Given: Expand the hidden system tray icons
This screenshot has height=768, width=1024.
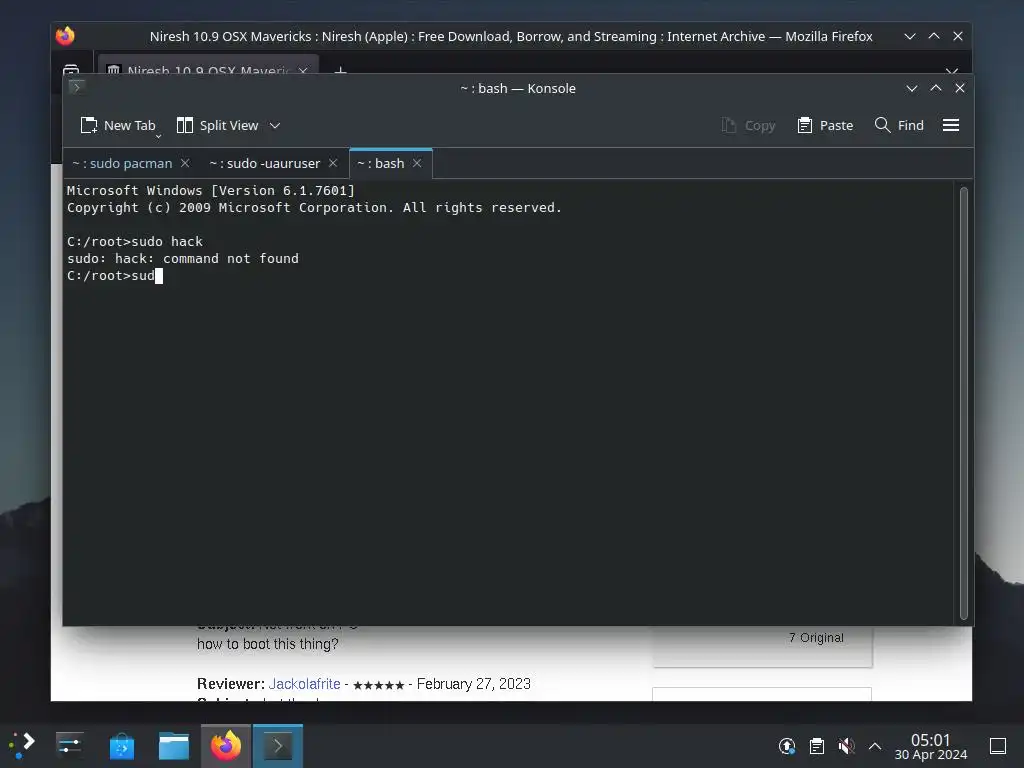Looking at the screenshot, I should 875,746.
